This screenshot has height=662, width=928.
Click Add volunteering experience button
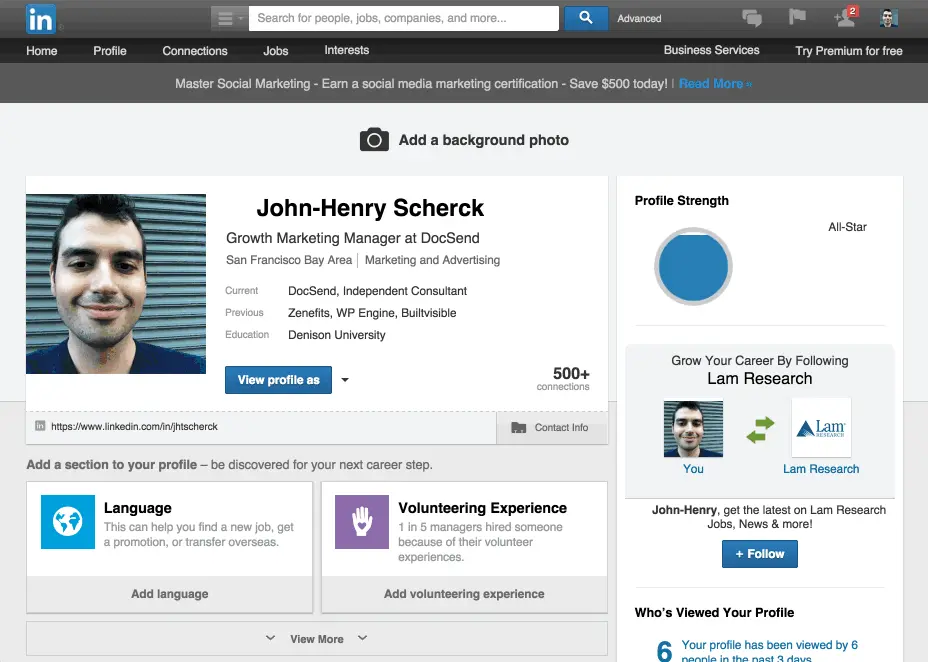[x=464, y=593]
